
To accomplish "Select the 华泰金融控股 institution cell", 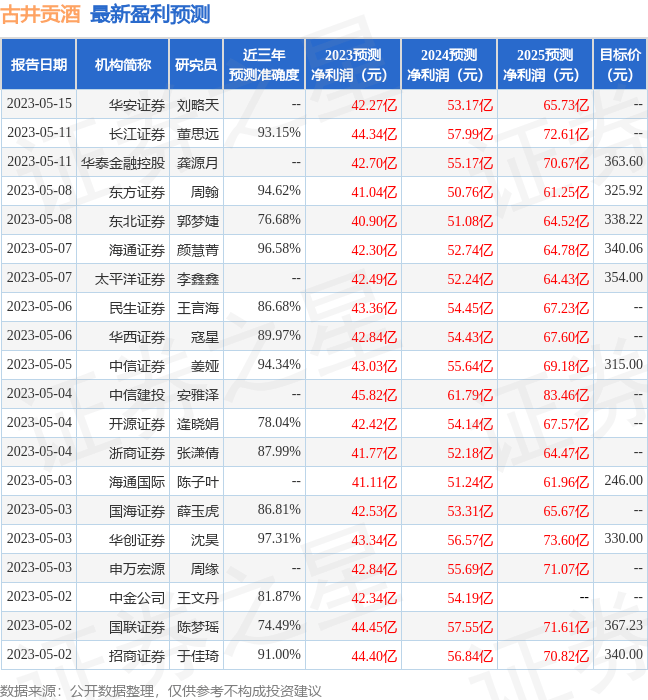I will pos(123,163).
